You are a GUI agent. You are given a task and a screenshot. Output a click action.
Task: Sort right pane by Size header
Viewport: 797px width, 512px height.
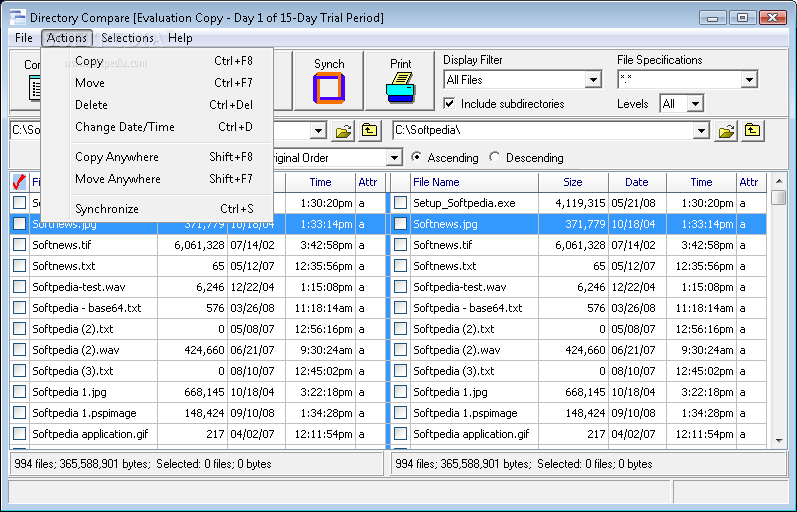click(x=573, y=182)
